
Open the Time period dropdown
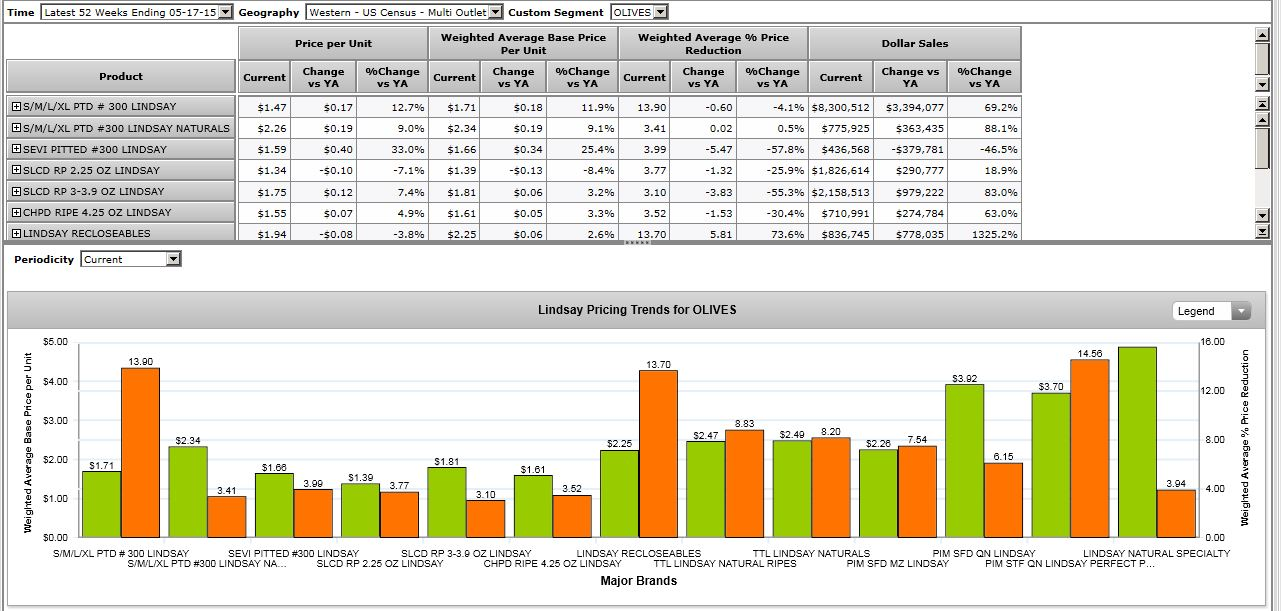tap(224, 12)
